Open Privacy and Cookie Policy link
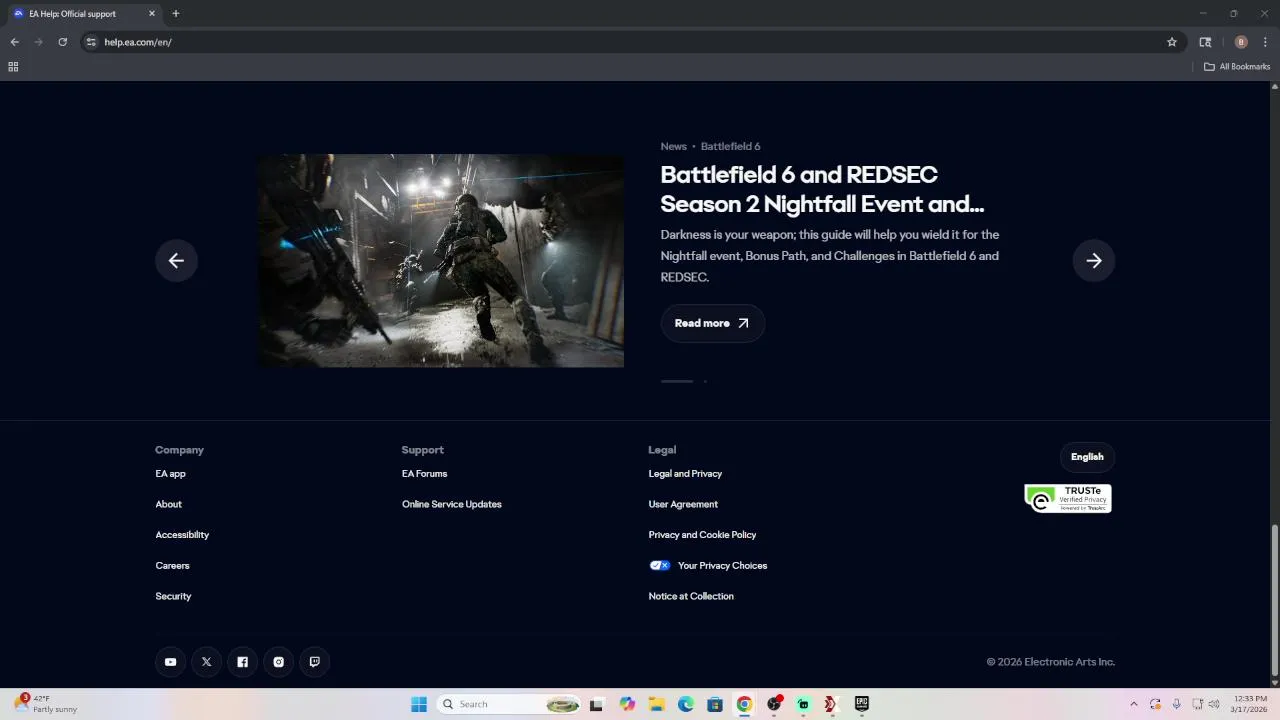Image resolution: width=1280 pixels, height=720 pixels. click(x=702, y=535)
